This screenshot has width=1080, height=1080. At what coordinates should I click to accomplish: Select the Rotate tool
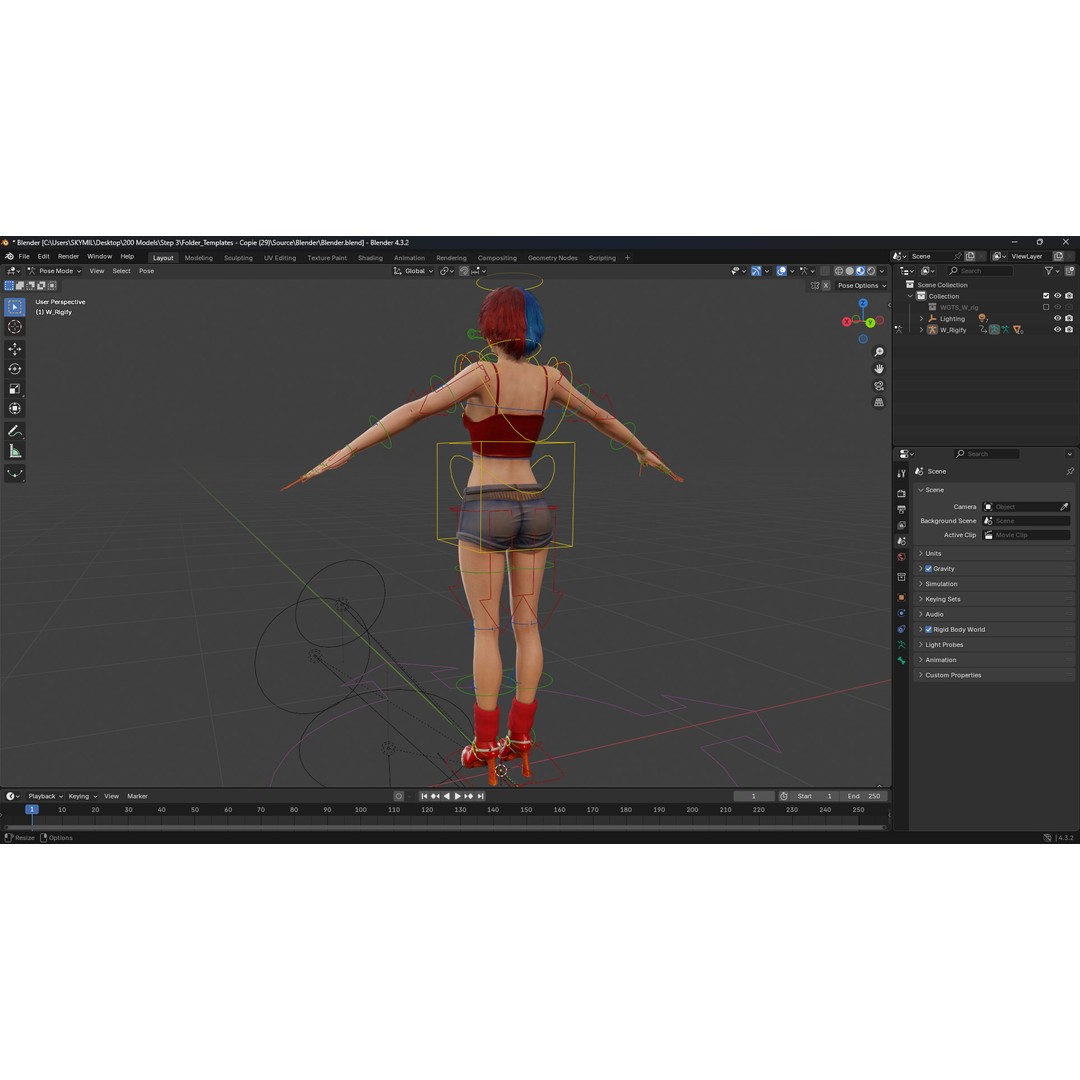[x=14, y=369]
